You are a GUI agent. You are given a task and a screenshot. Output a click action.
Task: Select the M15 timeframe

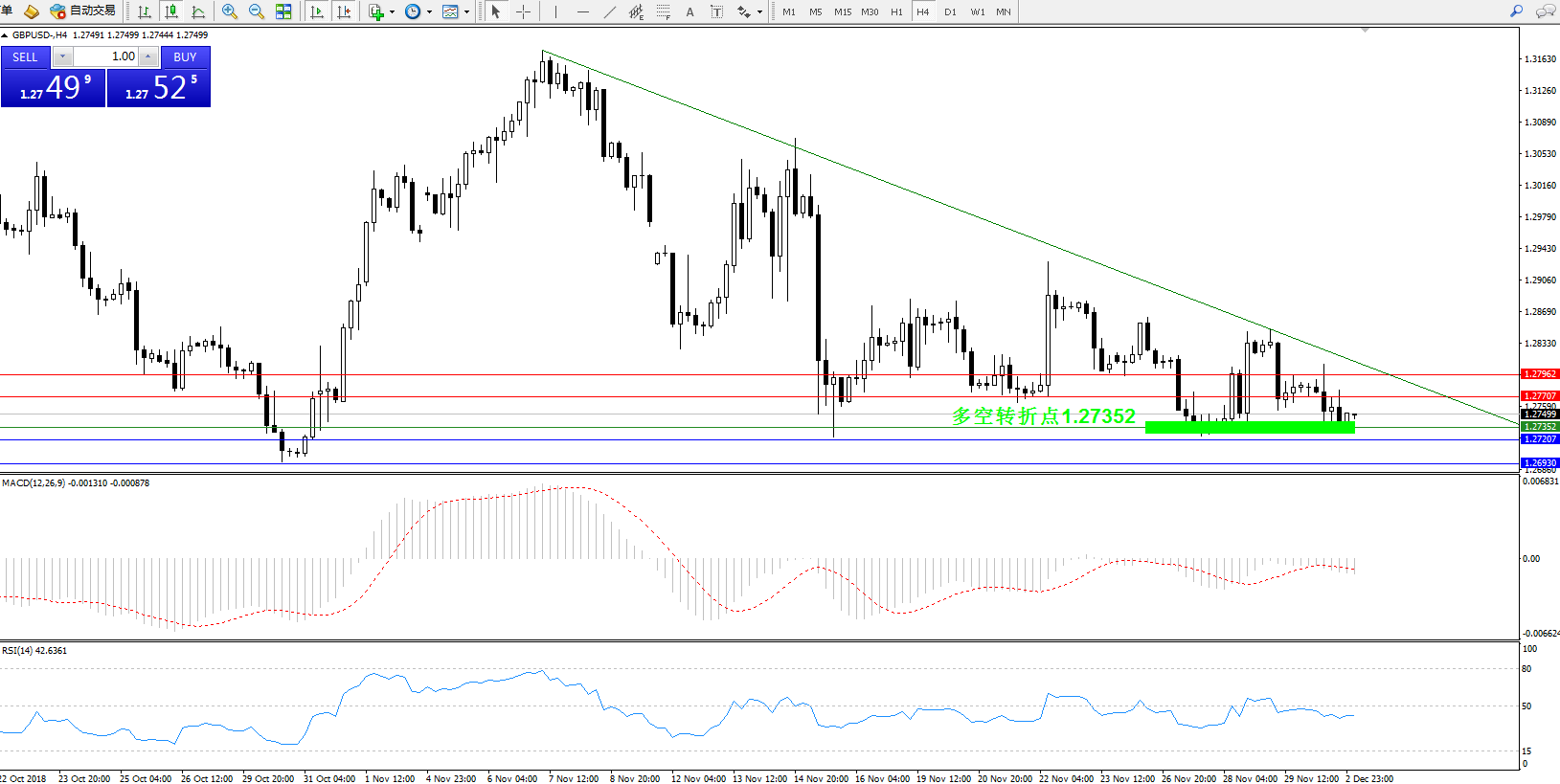pos(843,11)
